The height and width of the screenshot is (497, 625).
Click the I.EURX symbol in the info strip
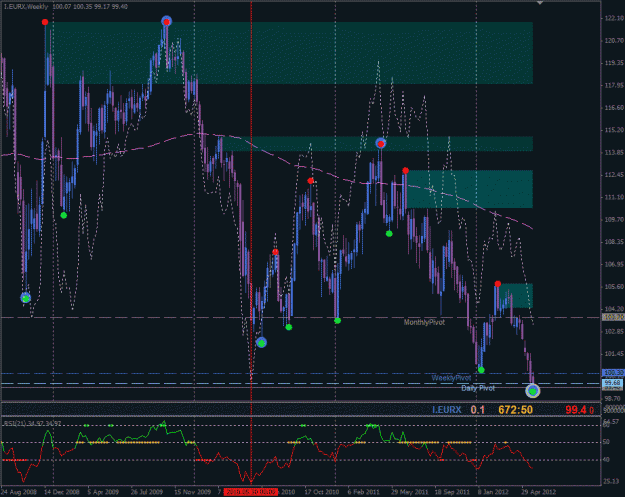[446, 410]
